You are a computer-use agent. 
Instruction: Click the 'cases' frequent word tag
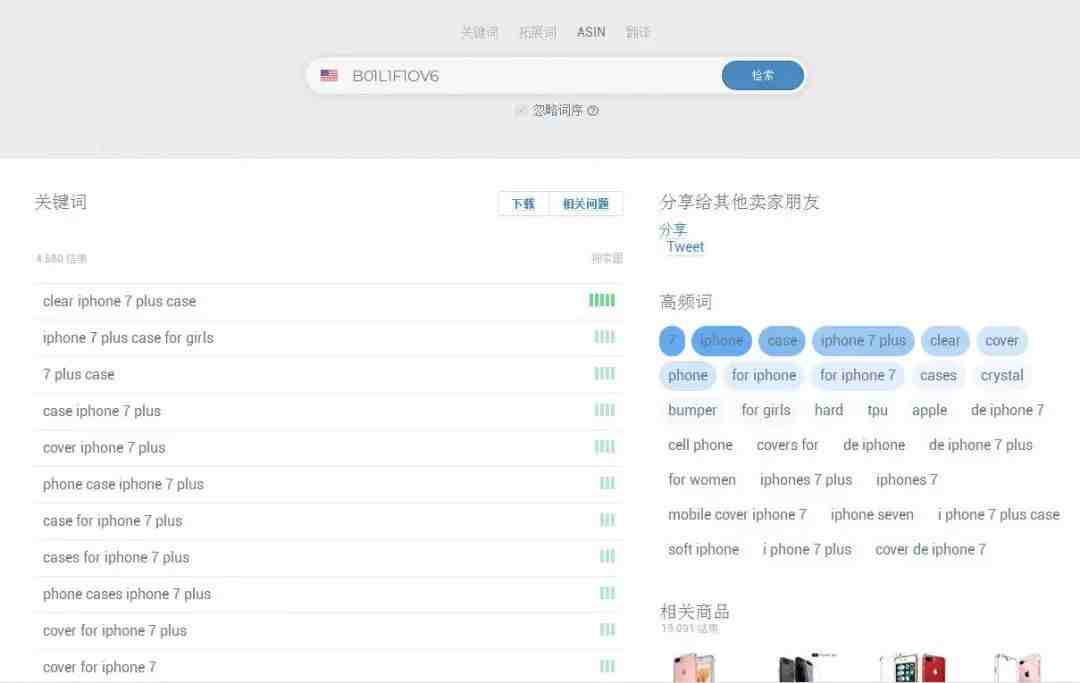pyautogui.click(x=938, y=376)
